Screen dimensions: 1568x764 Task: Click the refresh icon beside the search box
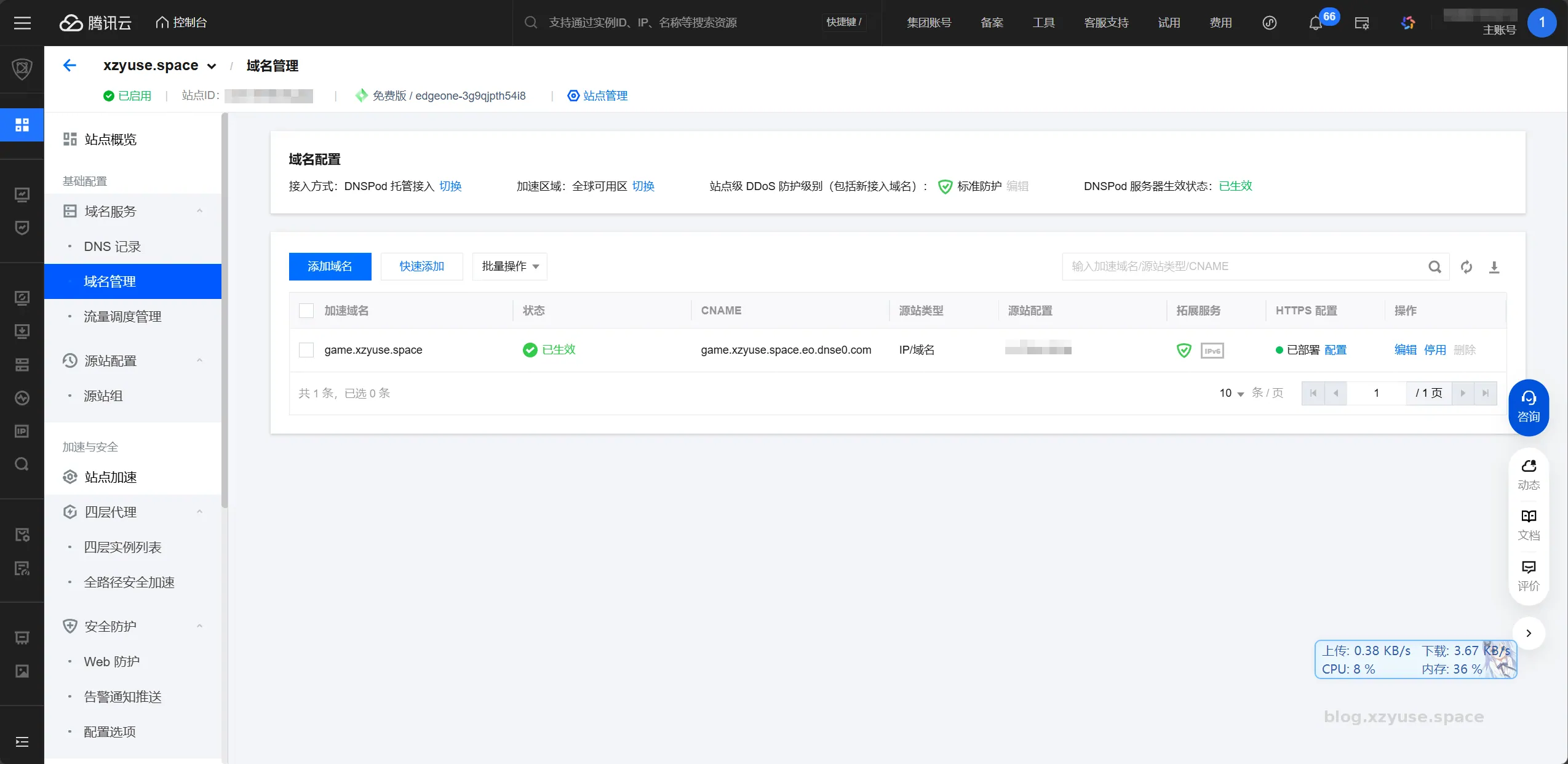tap(1467, 267)
